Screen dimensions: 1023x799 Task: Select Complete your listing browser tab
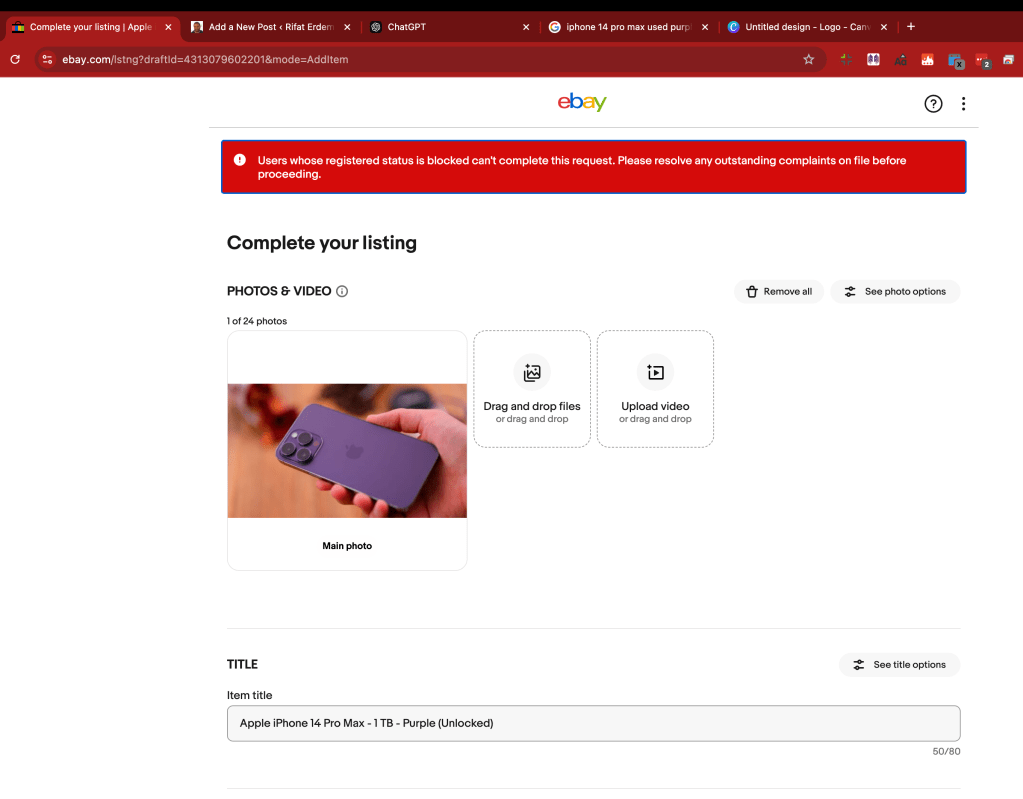(91, 27)
